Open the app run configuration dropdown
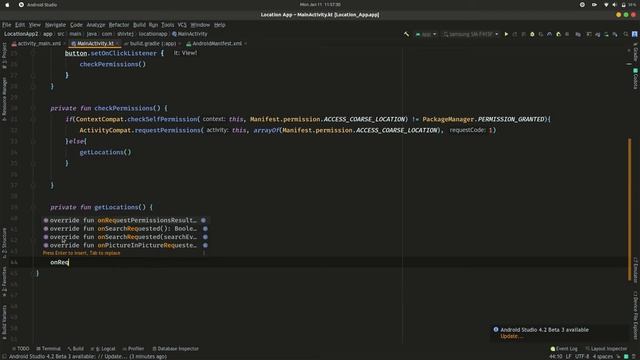 [426, 34]
